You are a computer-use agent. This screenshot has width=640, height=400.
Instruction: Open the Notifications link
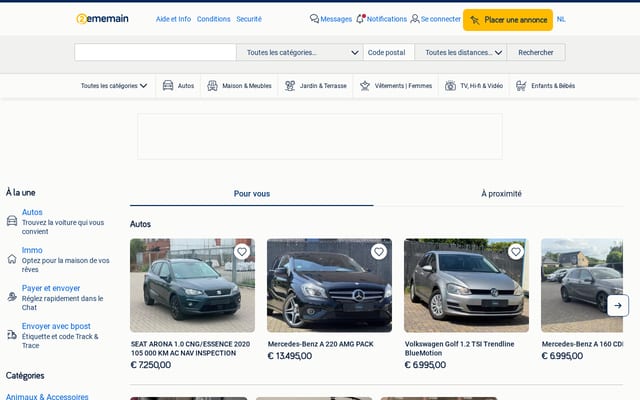coord(387,19)
